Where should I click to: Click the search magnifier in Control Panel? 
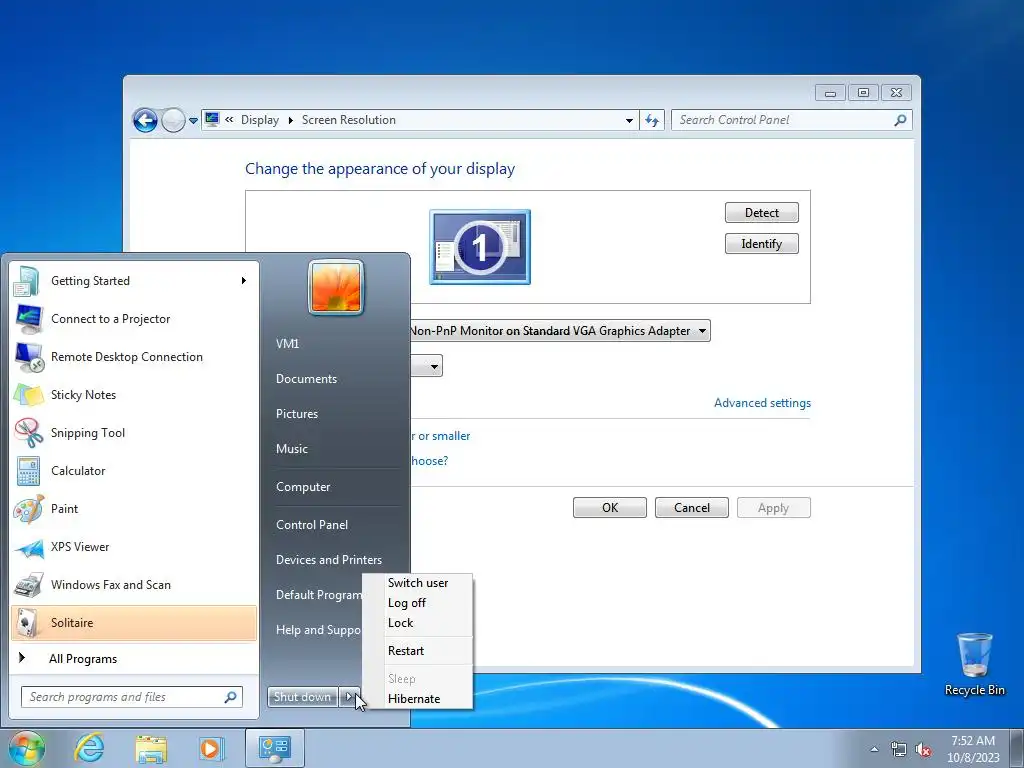(900, 120)
